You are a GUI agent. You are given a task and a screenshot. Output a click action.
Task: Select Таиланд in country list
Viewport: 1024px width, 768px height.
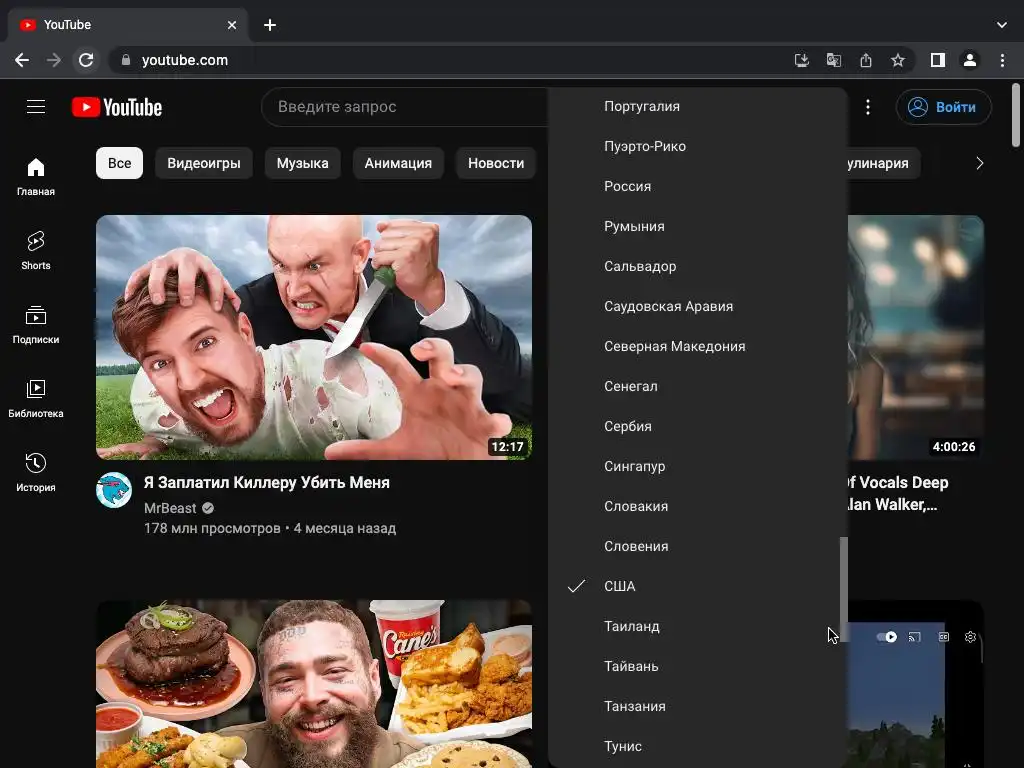tap(697, 626)
